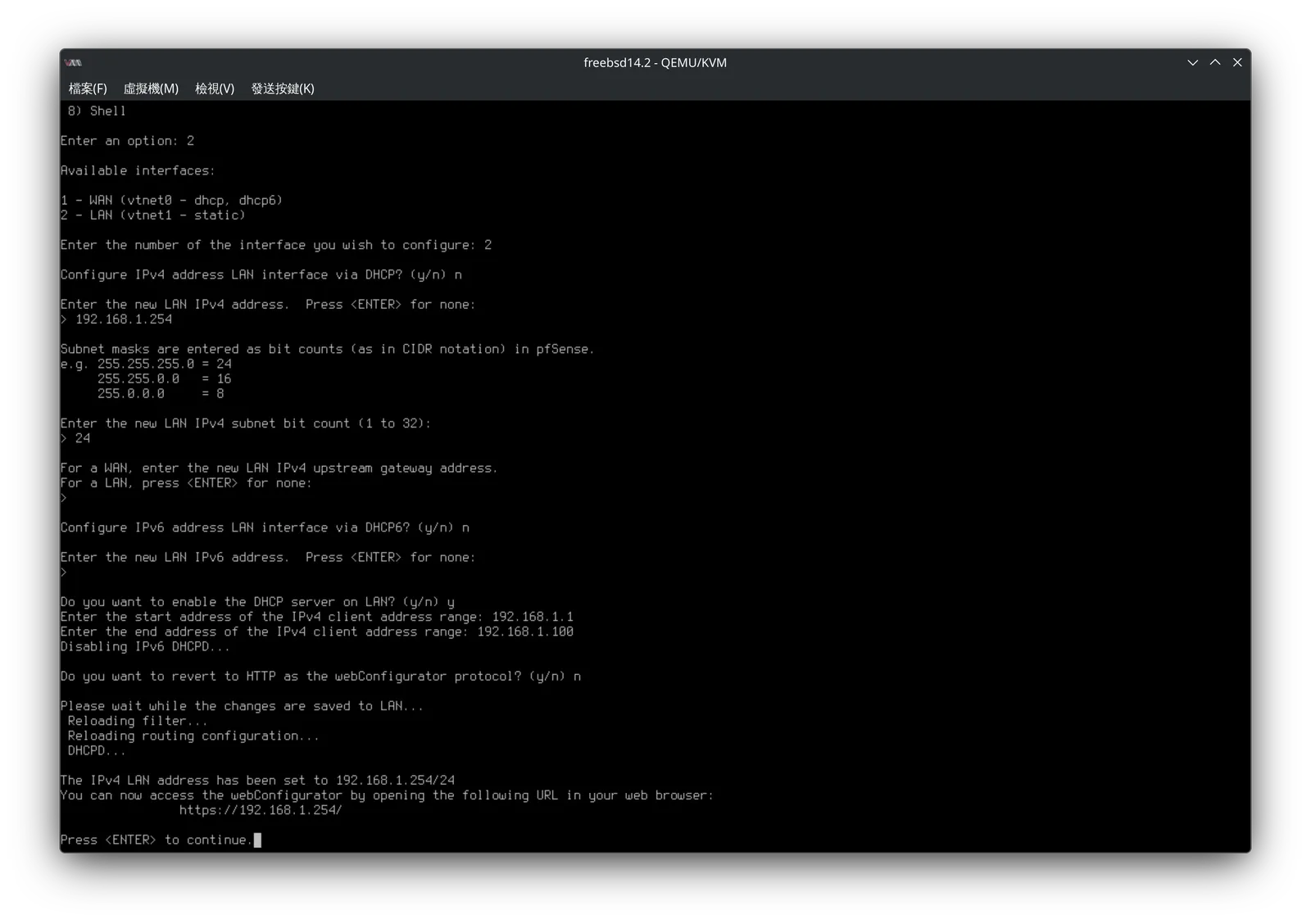1311x924 pixels.
Task: Open the 檢視(V) menu
Action: coord(215,88)
